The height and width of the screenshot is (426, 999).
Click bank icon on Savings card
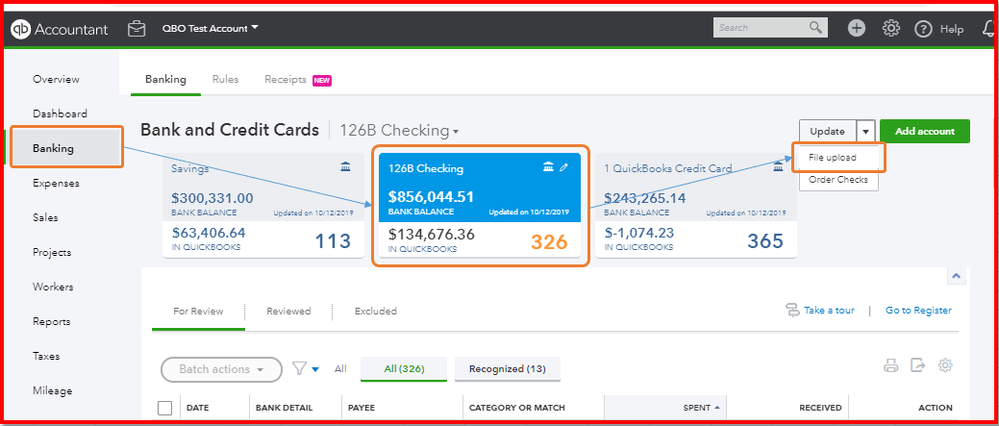[345, 167]
